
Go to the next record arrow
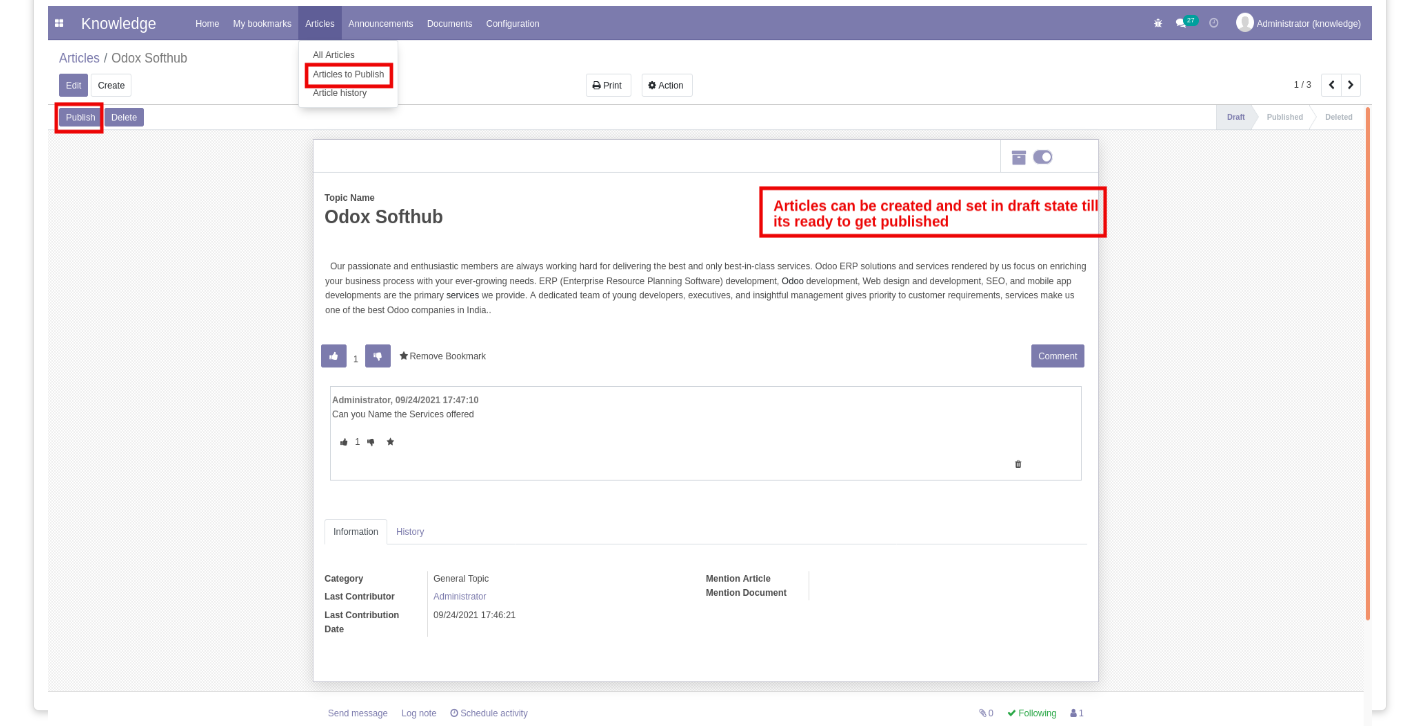tap(1351, 85)
